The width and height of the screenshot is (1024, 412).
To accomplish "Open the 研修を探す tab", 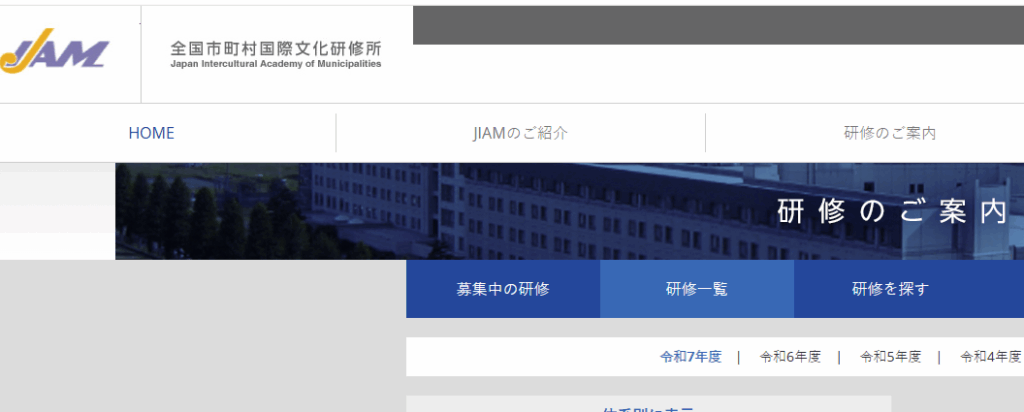I will coord(890,290).
